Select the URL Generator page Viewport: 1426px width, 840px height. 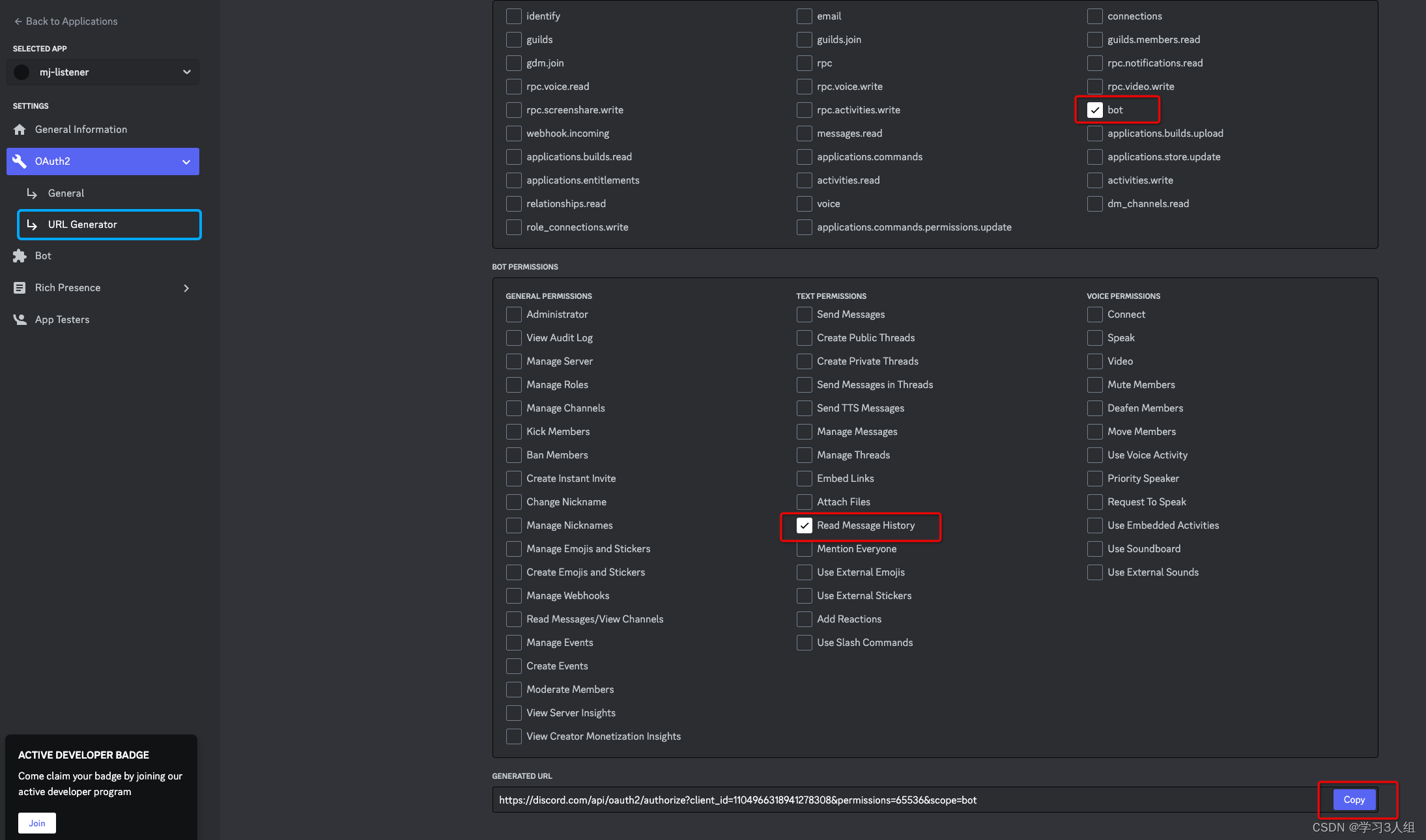pos(109,225)
